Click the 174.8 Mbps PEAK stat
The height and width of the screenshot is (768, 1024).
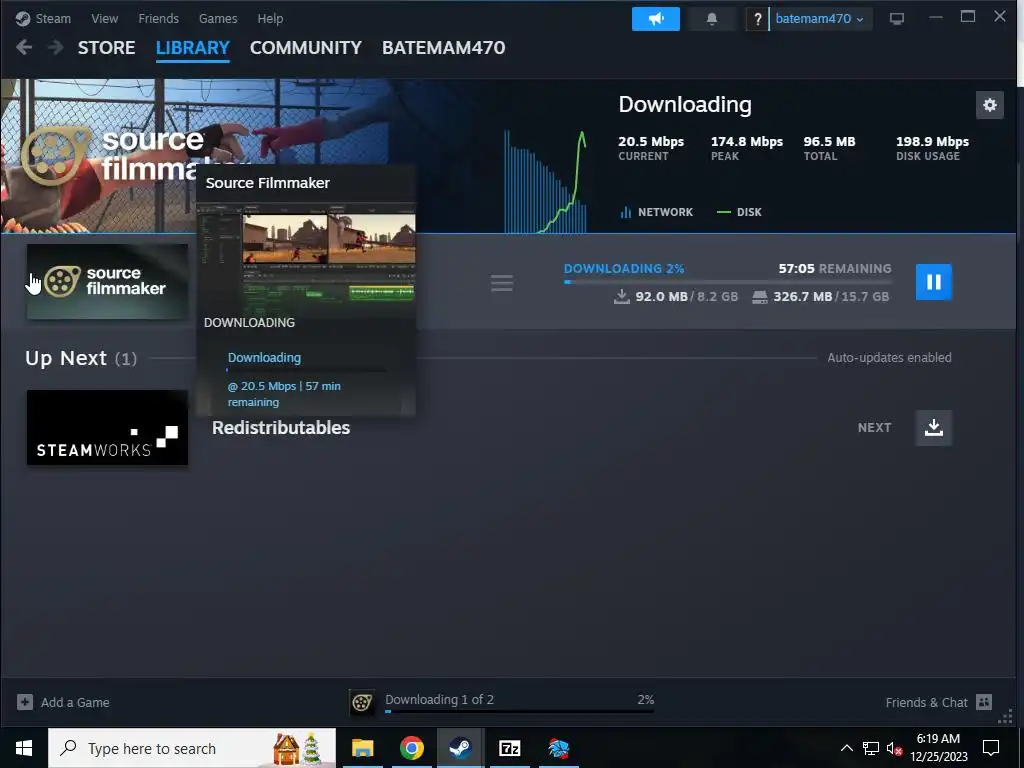tap(746, 148)
